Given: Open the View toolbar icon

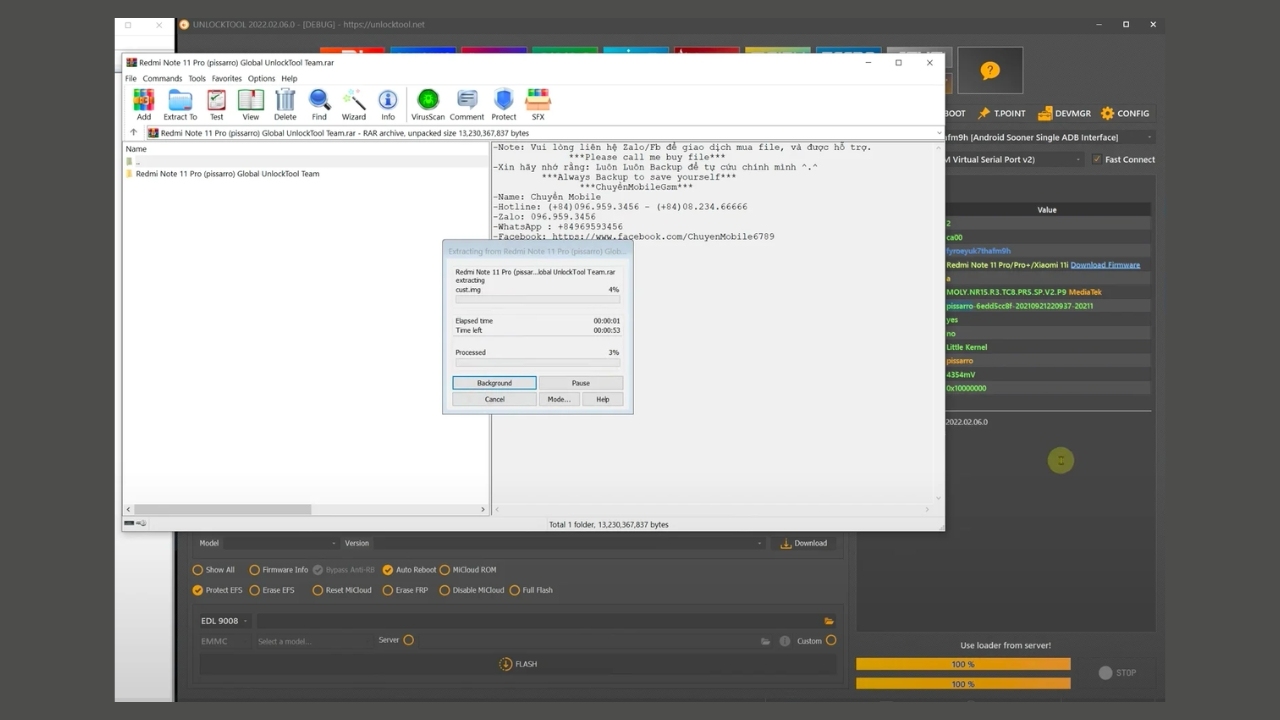Looking at the screenshot, I should [x=250, y=104].
